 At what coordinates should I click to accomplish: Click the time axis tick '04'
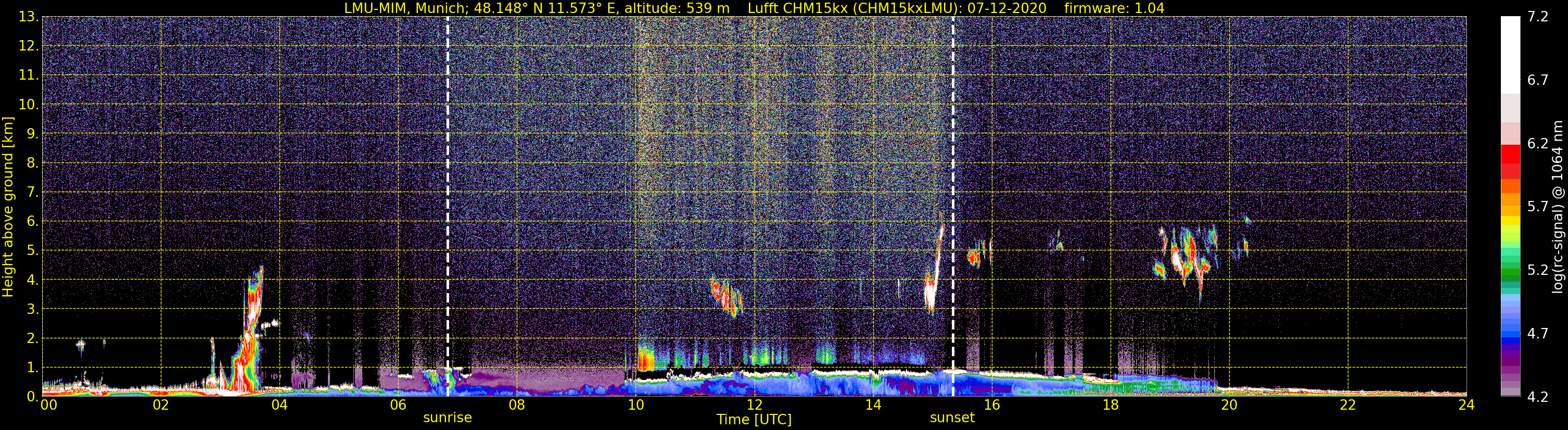[279, 405]
